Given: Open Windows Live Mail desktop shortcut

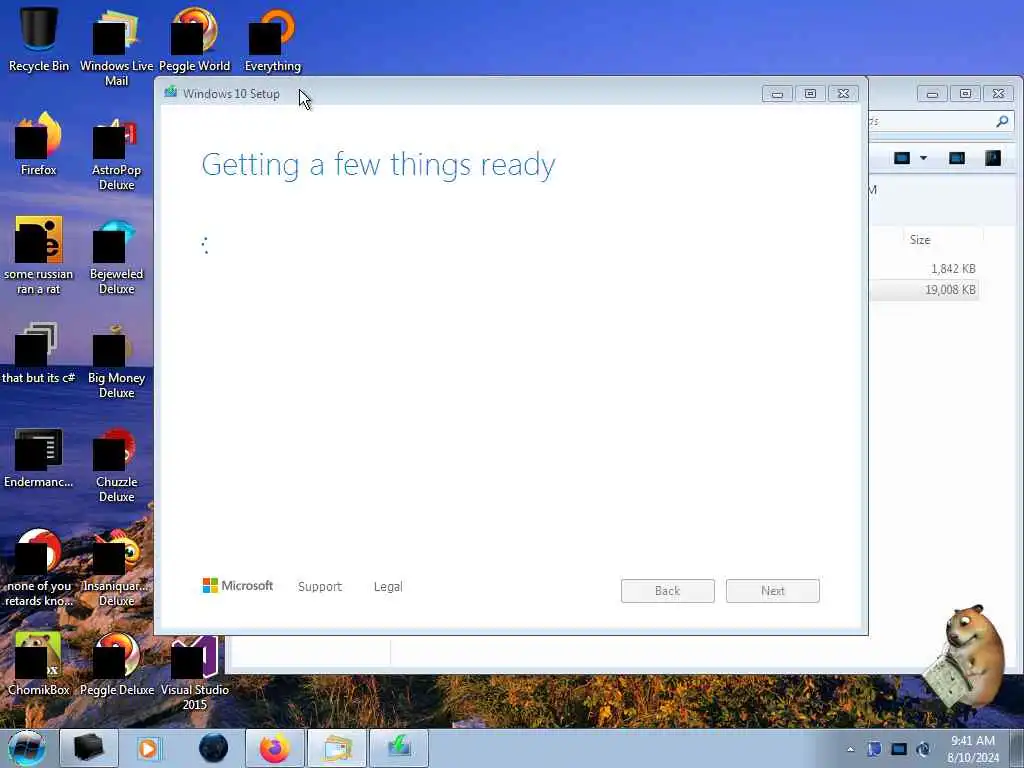Looking at the screenshot, I should [116, 47].
